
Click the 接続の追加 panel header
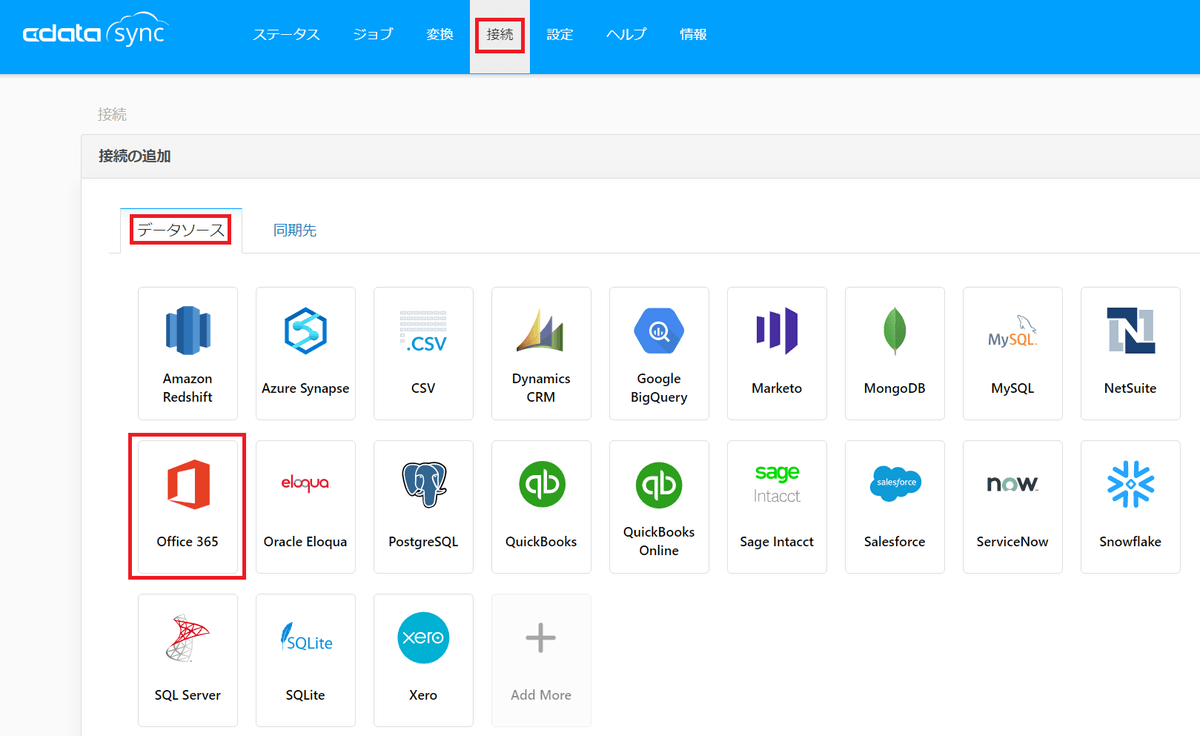[x=640, y=156]
